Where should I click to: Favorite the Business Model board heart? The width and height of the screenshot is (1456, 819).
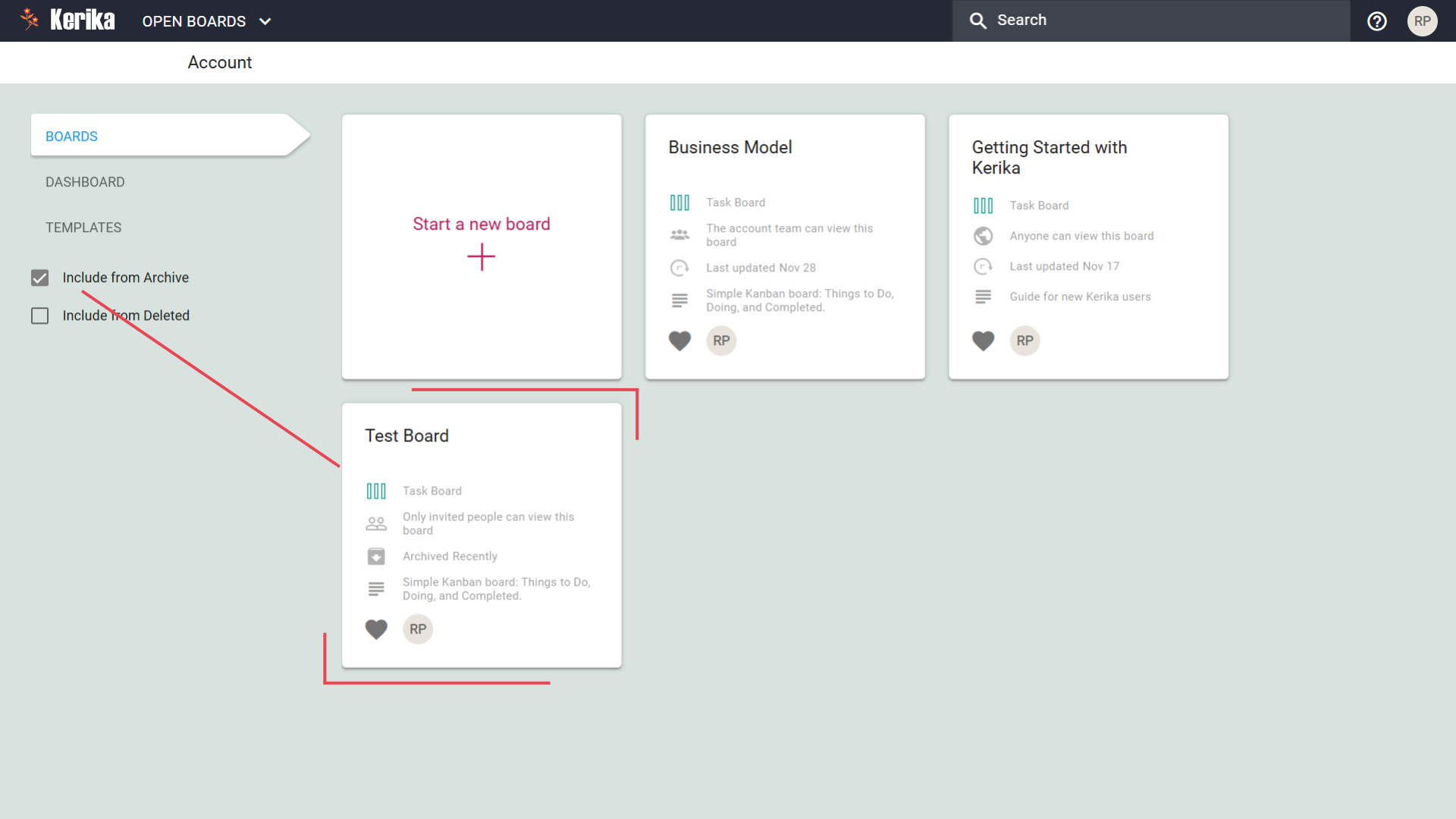pyautogui.click(x=679, y=341)
